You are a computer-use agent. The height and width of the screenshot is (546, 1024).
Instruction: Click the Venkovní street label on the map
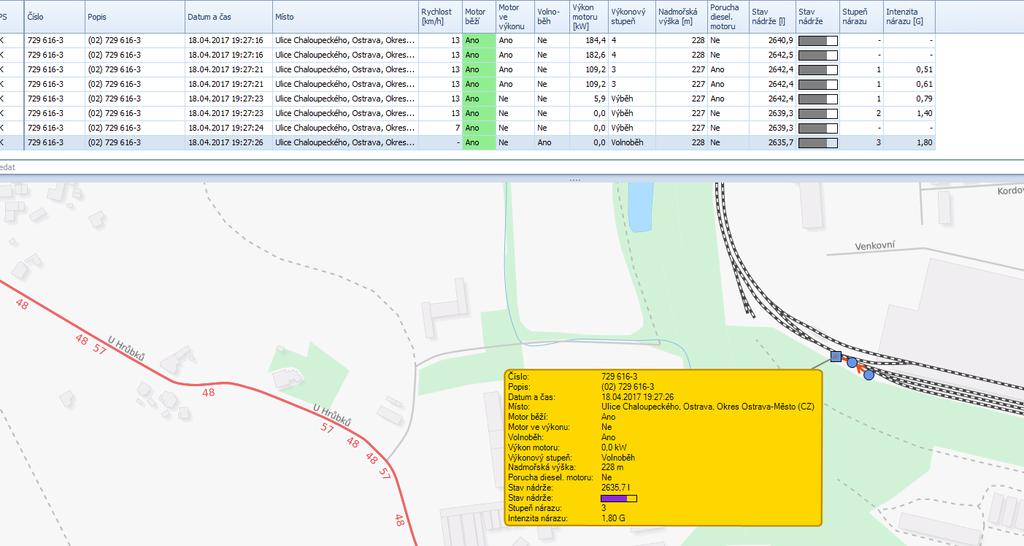pyautogui.click(x=875, y=246)
